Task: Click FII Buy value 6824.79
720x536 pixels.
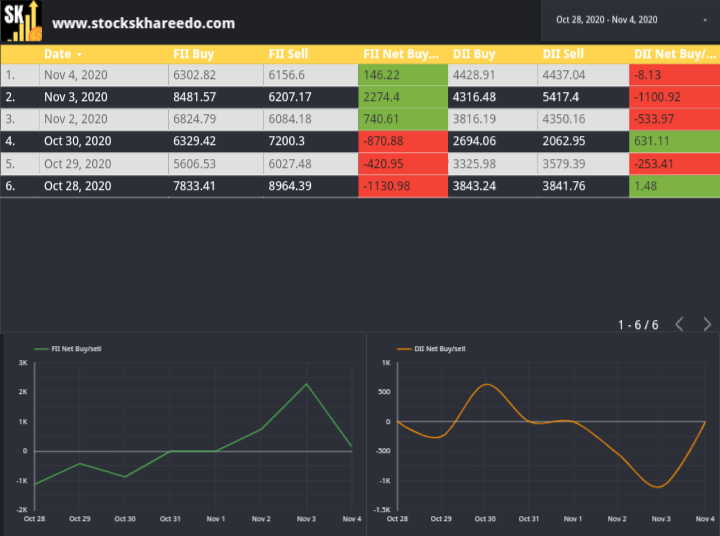Action: tap(194, 119)
